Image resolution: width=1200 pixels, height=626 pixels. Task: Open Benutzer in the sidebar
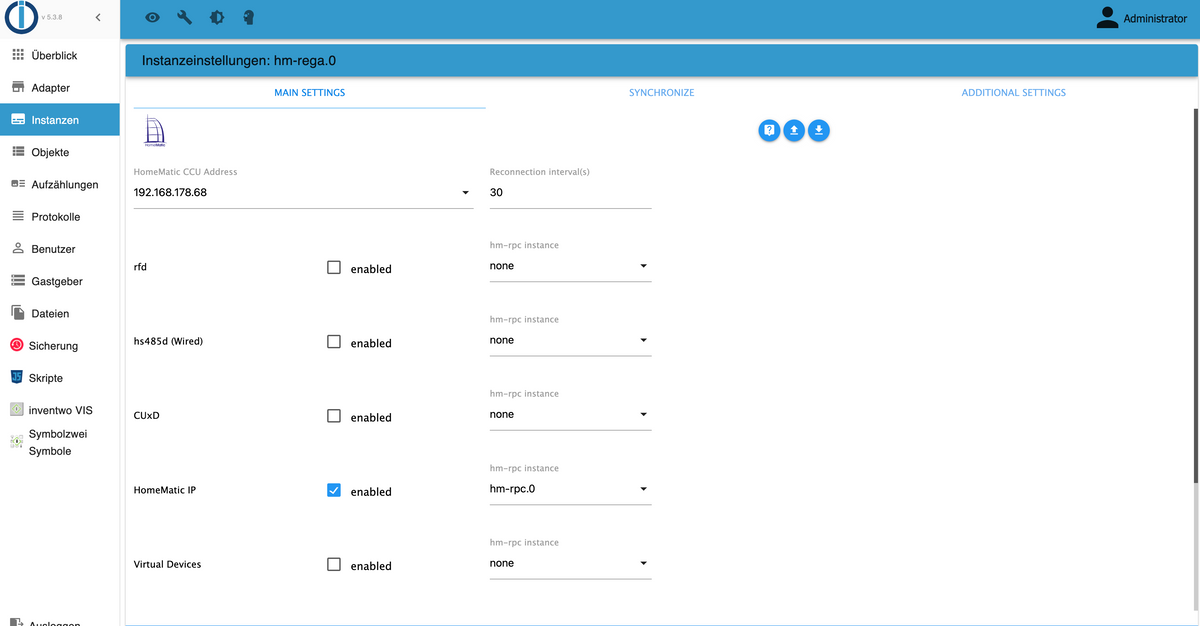pyautogui.click(x=60, y=248)
